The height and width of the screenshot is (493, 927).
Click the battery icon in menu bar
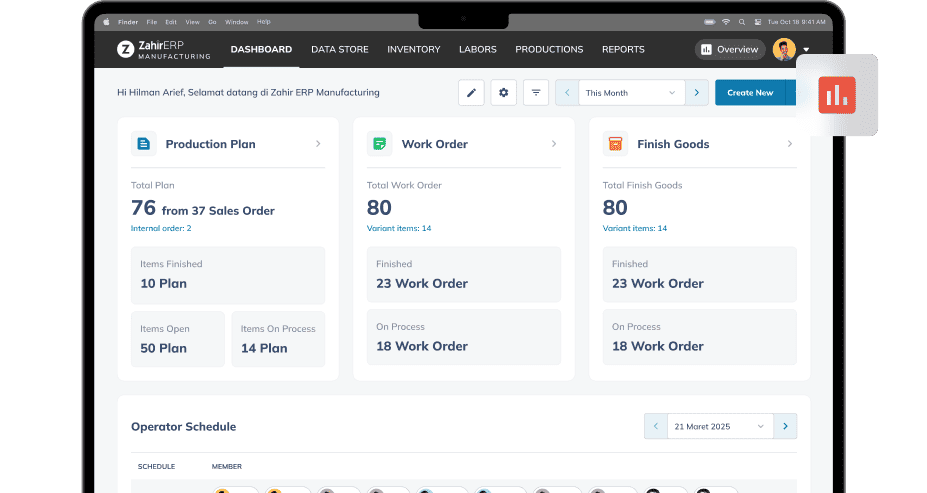click(x=709, y=22)
